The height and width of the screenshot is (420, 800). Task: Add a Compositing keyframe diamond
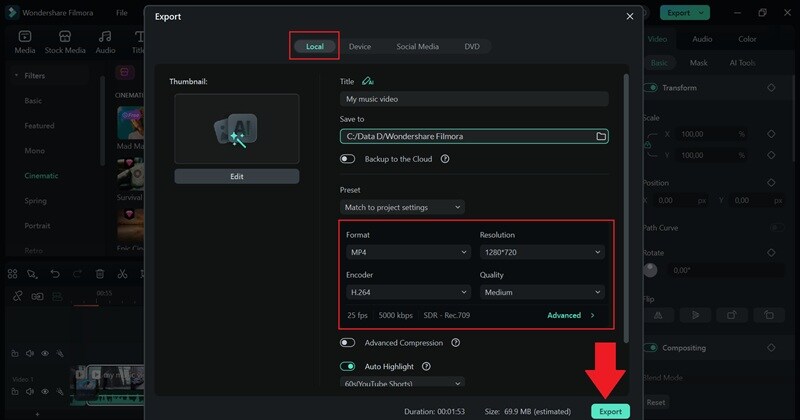pos(771,348)
